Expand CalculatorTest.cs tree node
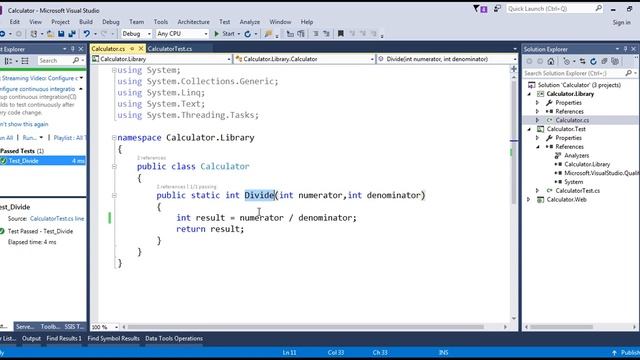The image size is (640, 360). 538,191
